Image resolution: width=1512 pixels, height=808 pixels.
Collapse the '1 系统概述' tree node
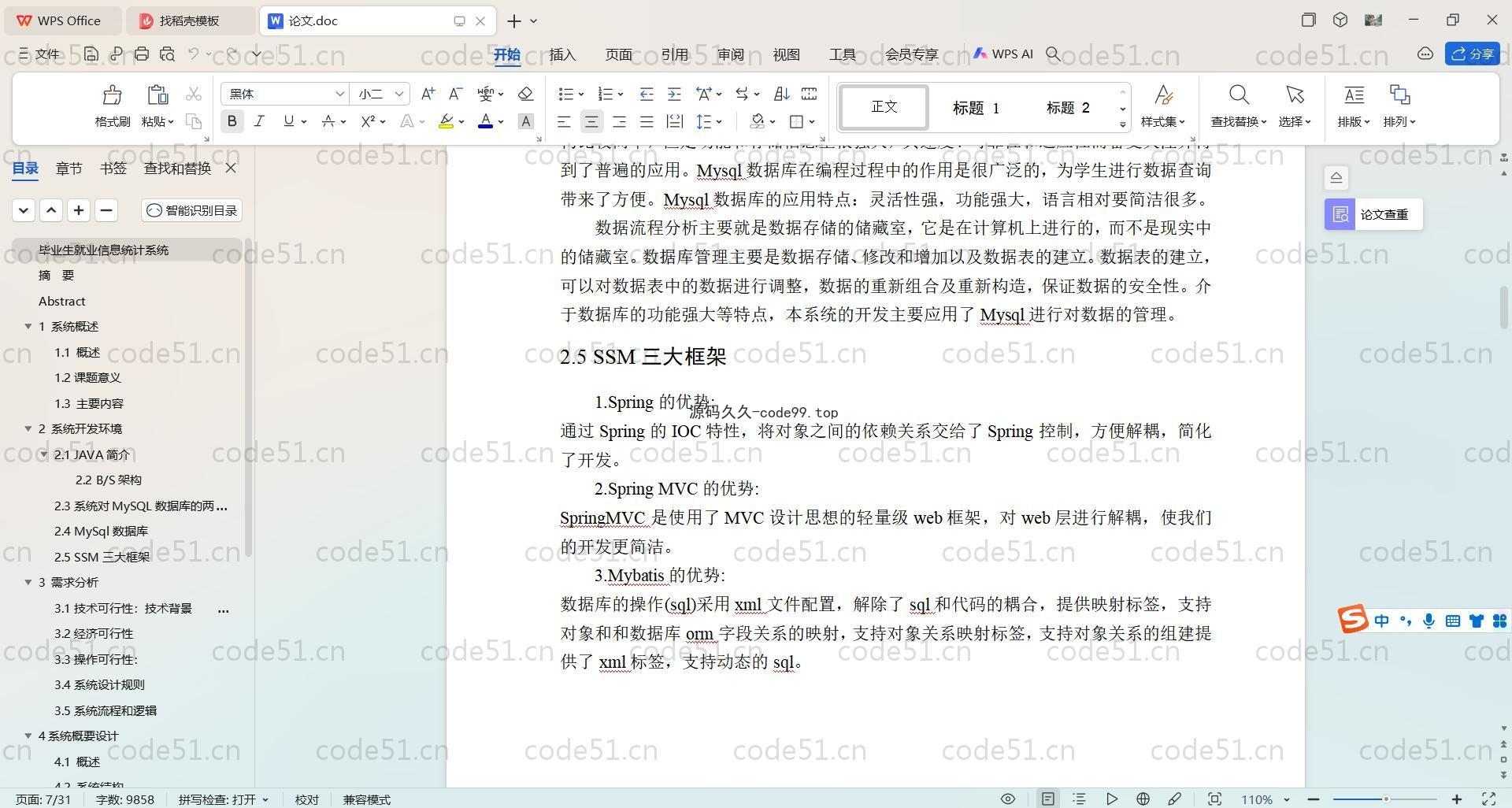[x=28, y=326]
